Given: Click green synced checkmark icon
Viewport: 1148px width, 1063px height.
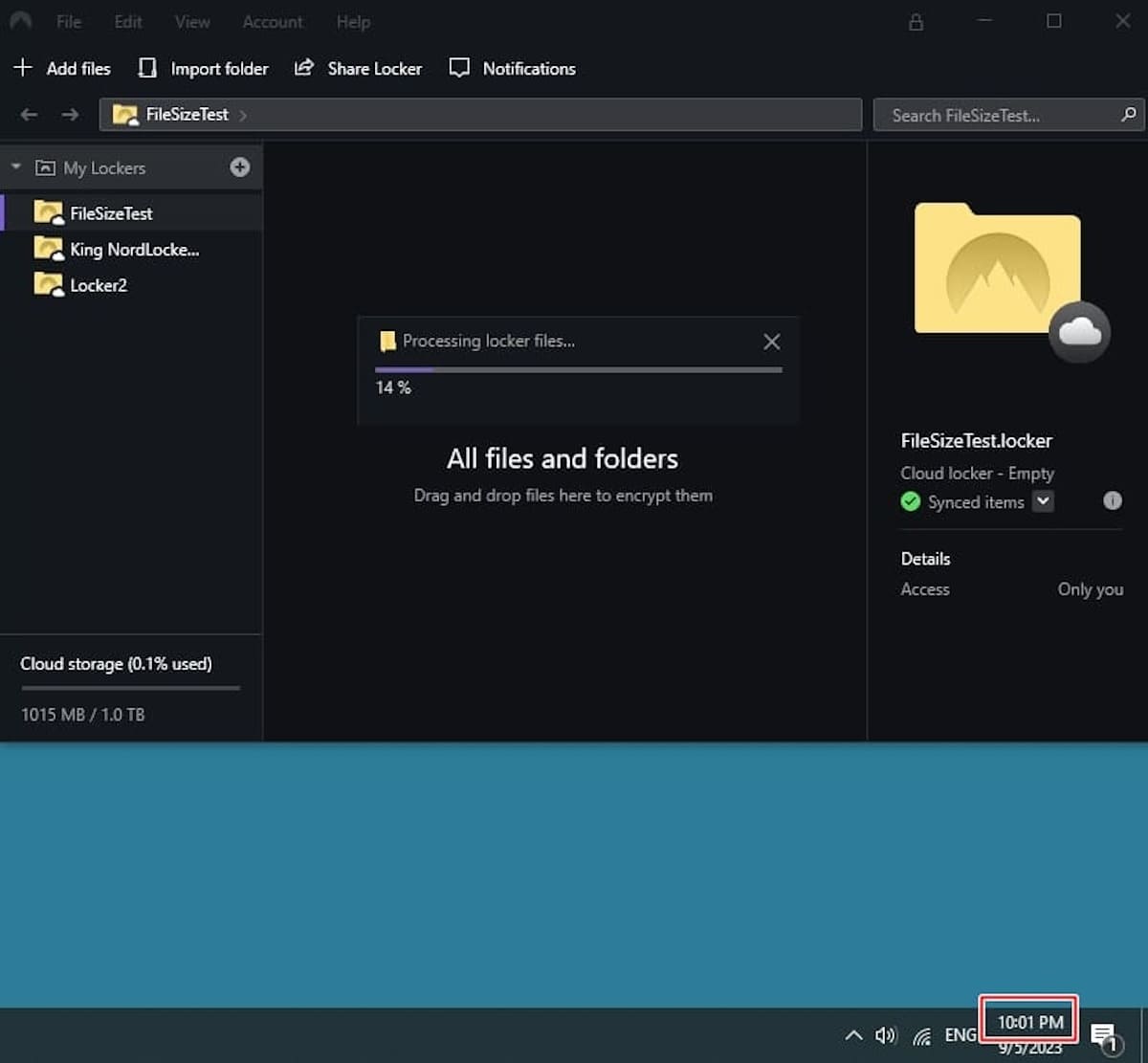Looking at the screenshot, I should click(911, 501).
